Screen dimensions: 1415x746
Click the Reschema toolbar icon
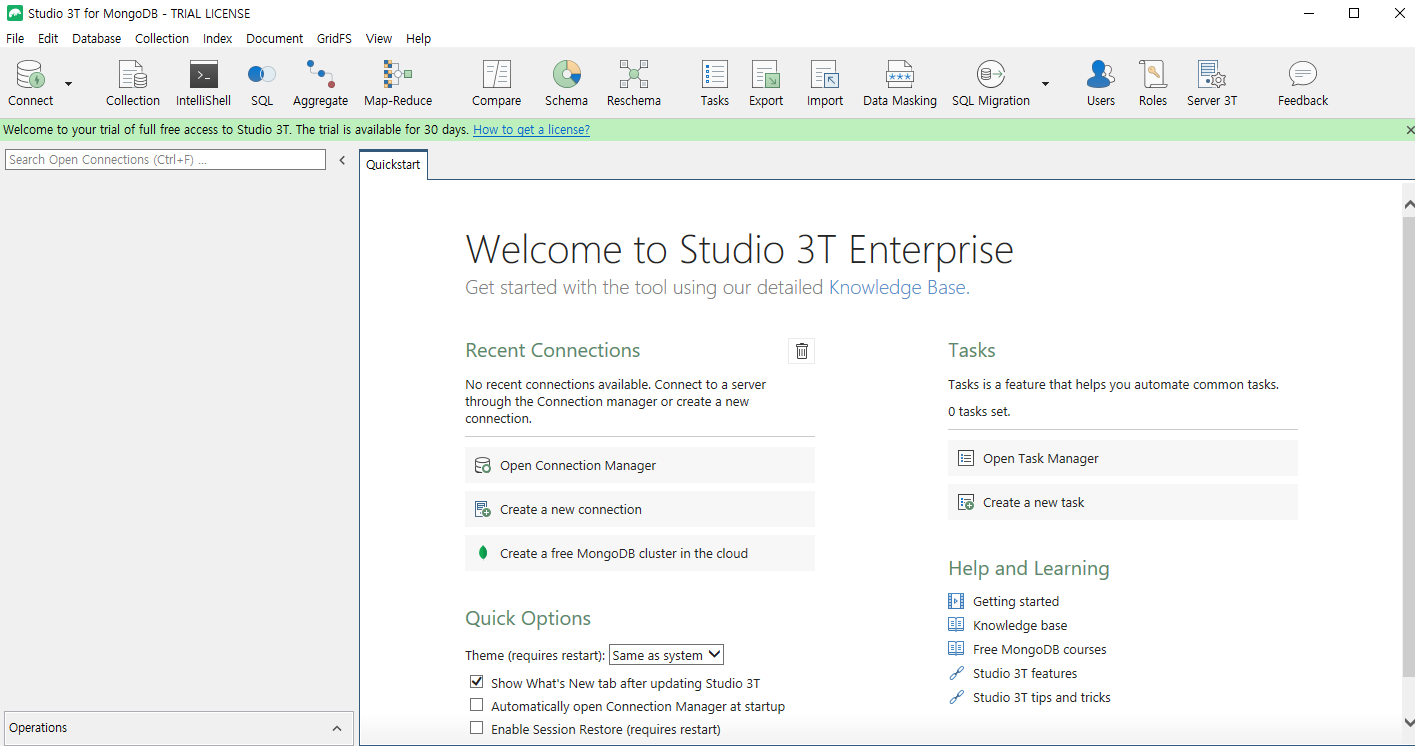[634, 83]
